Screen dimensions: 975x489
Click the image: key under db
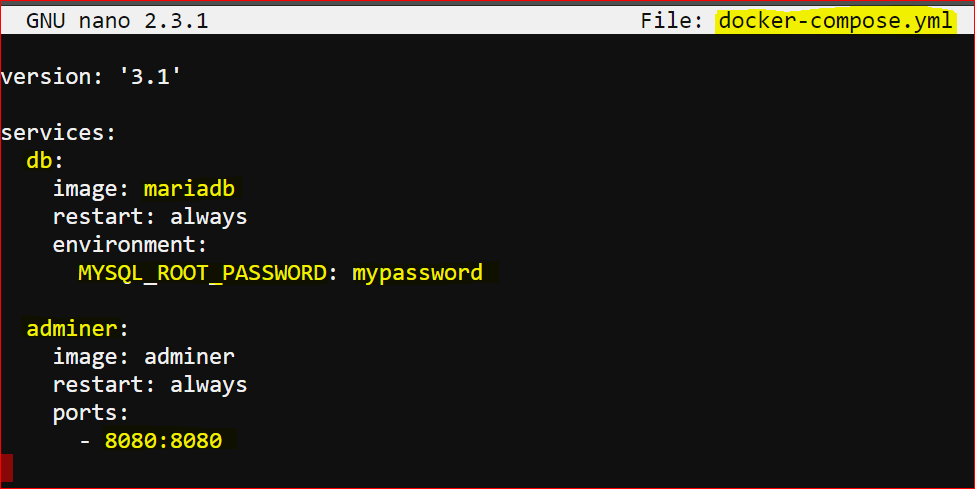pos(91,189)
